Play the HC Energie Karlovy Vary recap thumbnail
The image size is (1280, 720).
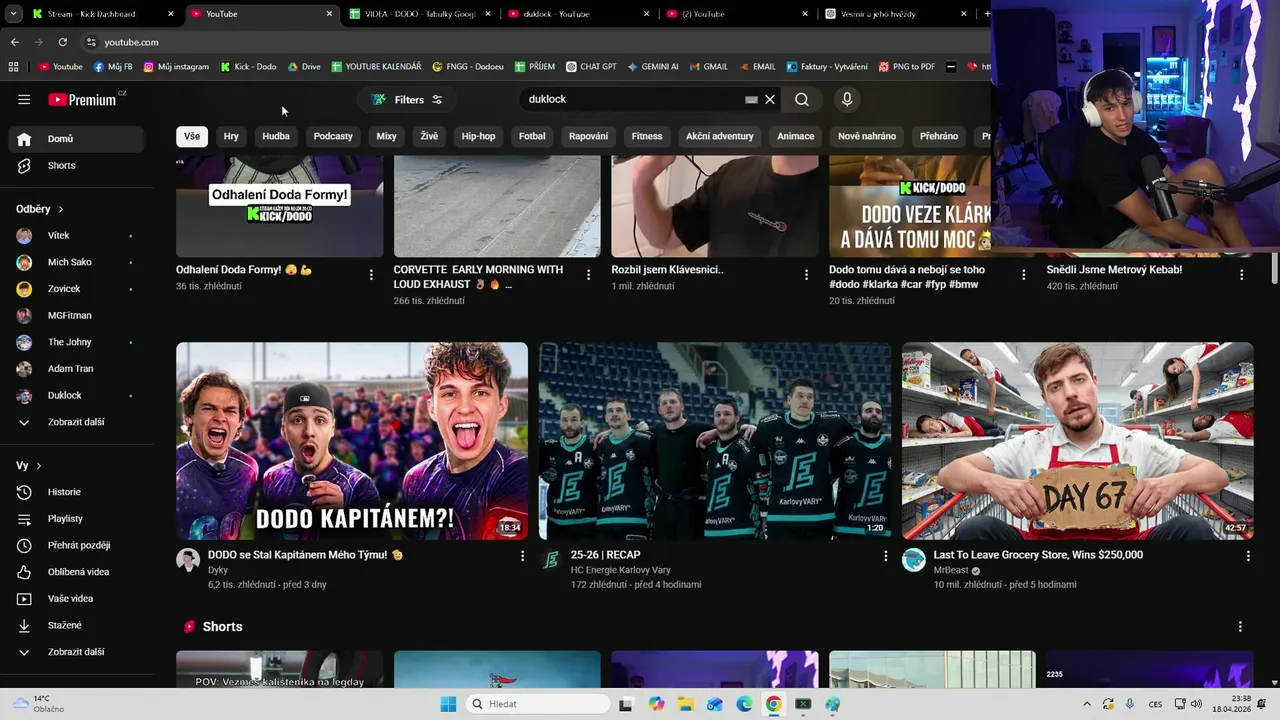pos(715,441)
